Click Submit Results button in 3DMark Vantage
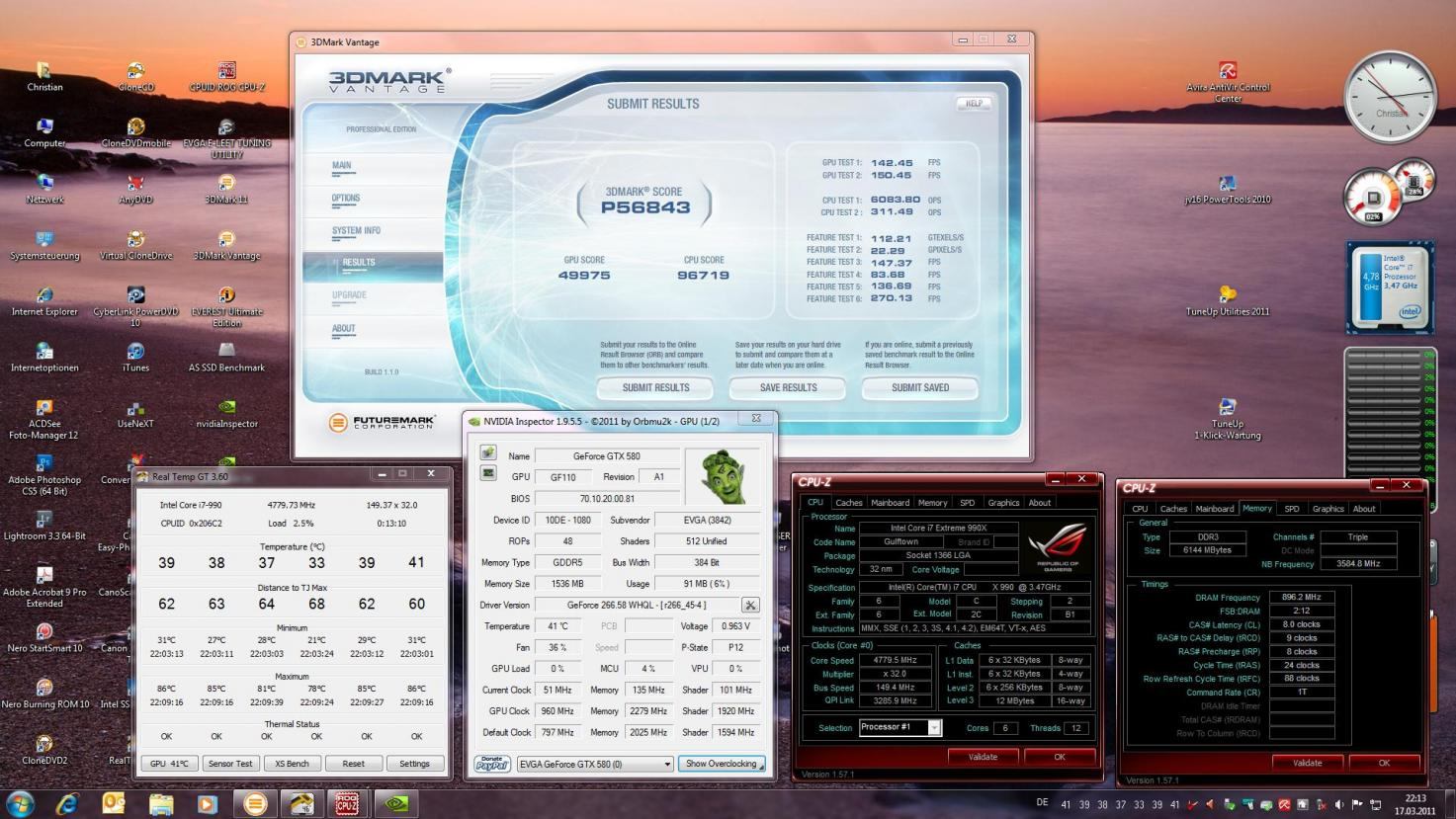Image resolution: width=1456 pixels, height=819 pixels. 656,387
